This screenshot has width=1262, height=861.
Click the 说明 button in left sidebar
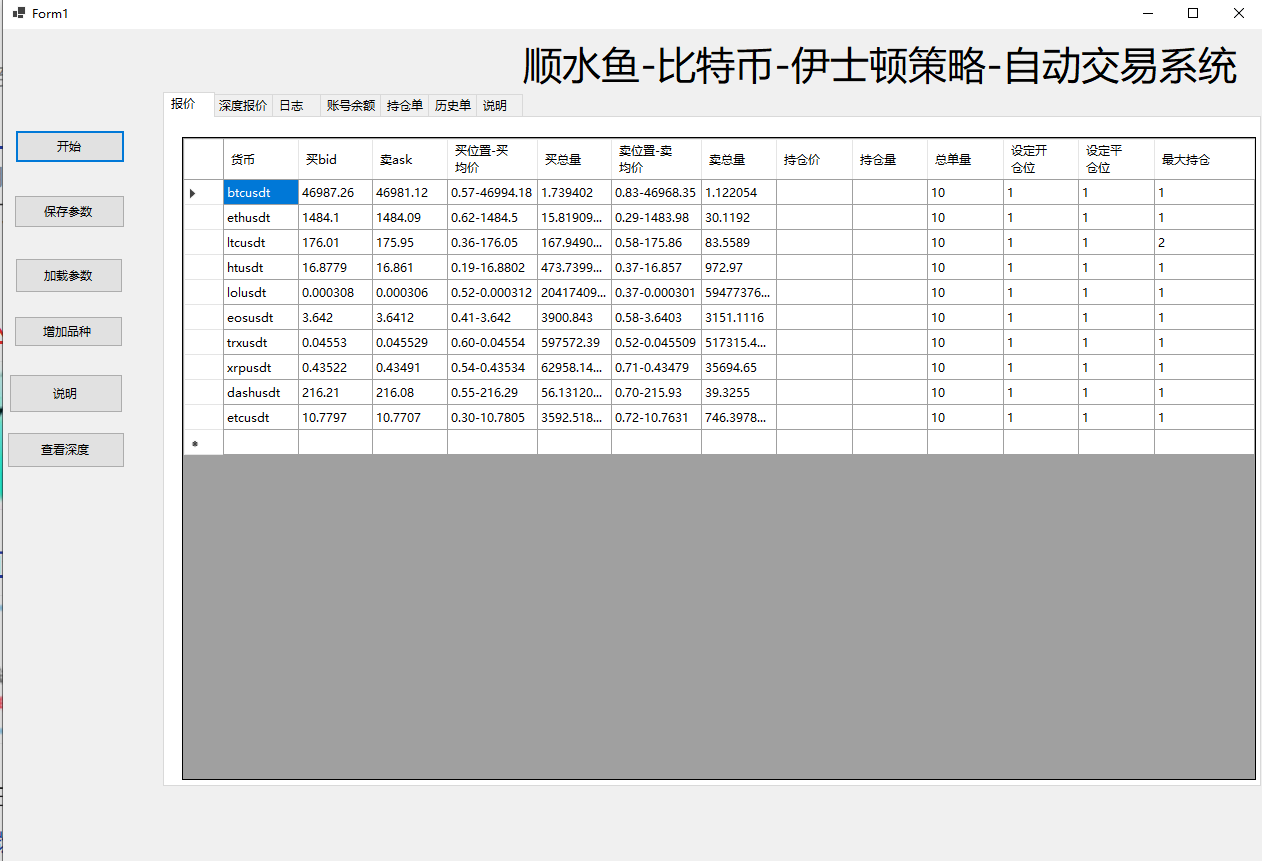[66, 394]
